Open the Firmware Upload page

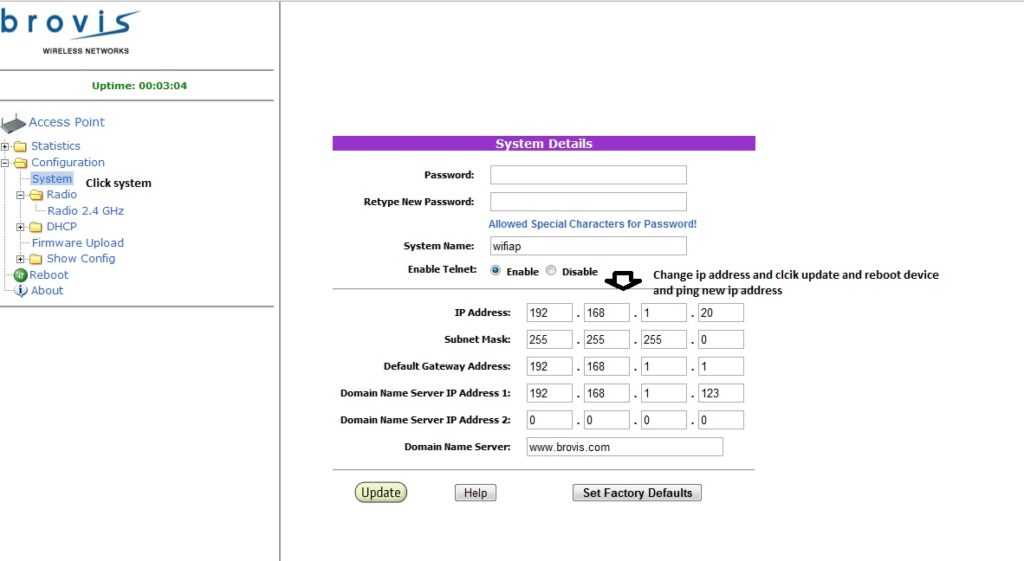[x=78, y=243]
